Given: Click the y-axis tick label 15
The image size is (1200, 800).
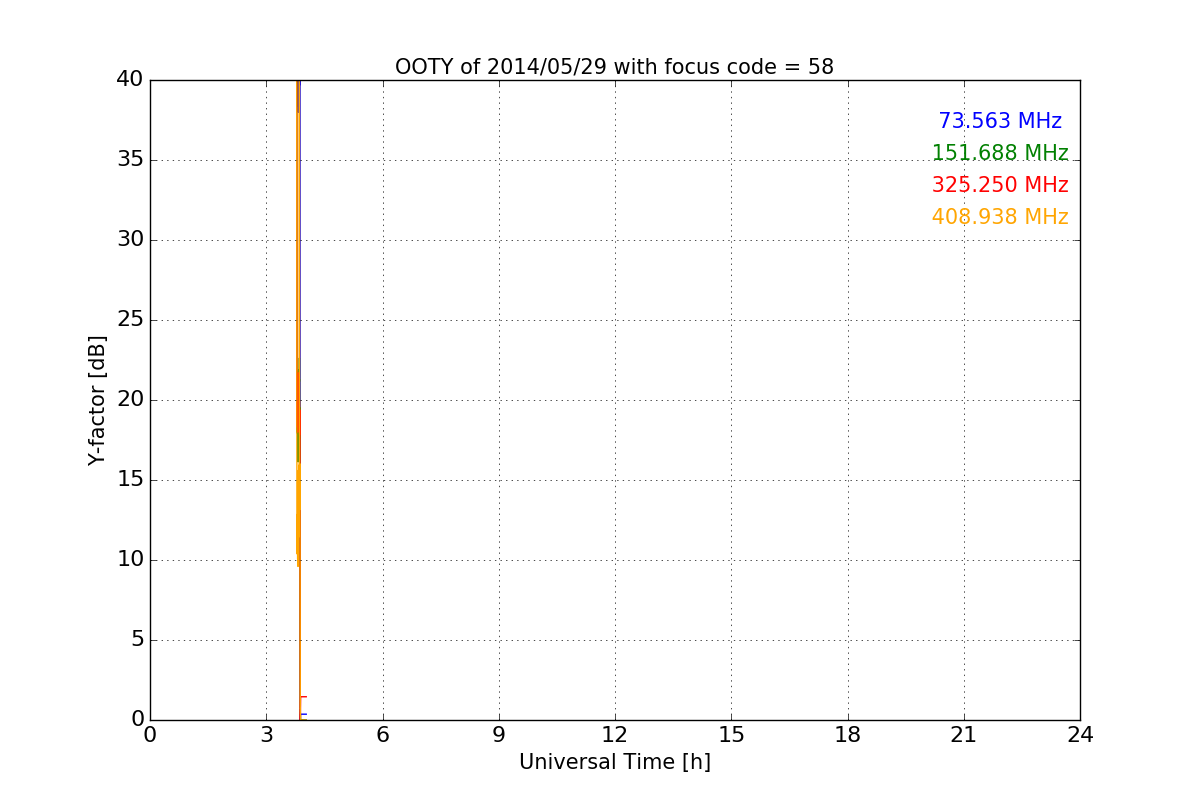Looking at the screenshot, I should pyautogui.click(x=130, y=479).
